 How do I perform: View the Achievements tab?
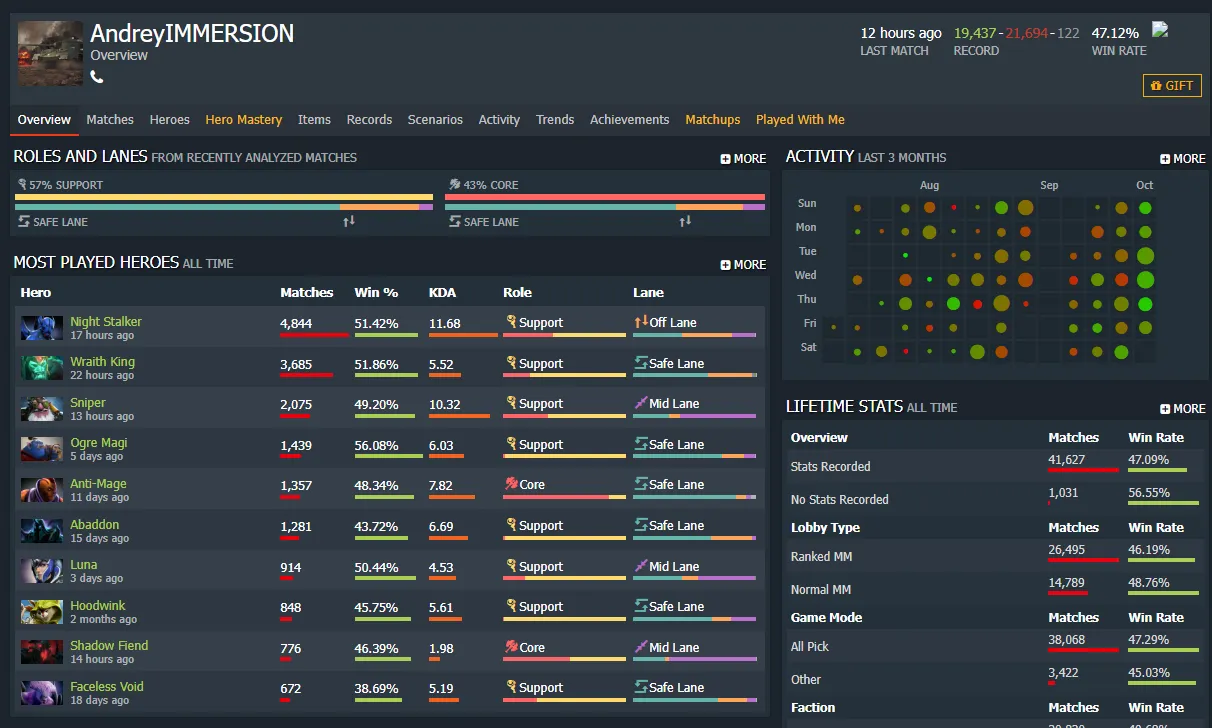click(629, 119)
